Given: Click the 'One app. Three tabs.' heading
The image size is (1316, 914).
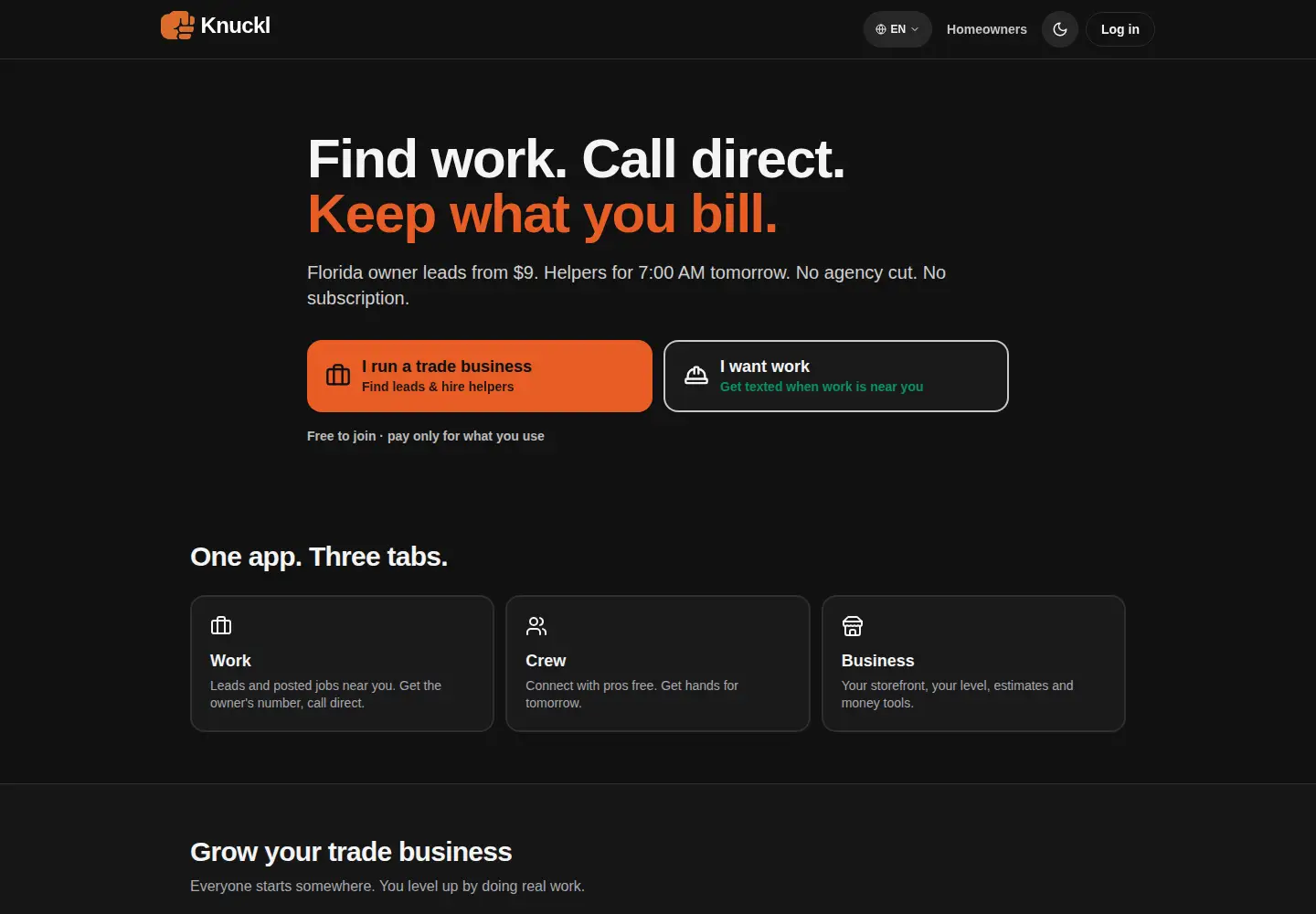Looking at the screenshot, I should (x=319, y=557).
